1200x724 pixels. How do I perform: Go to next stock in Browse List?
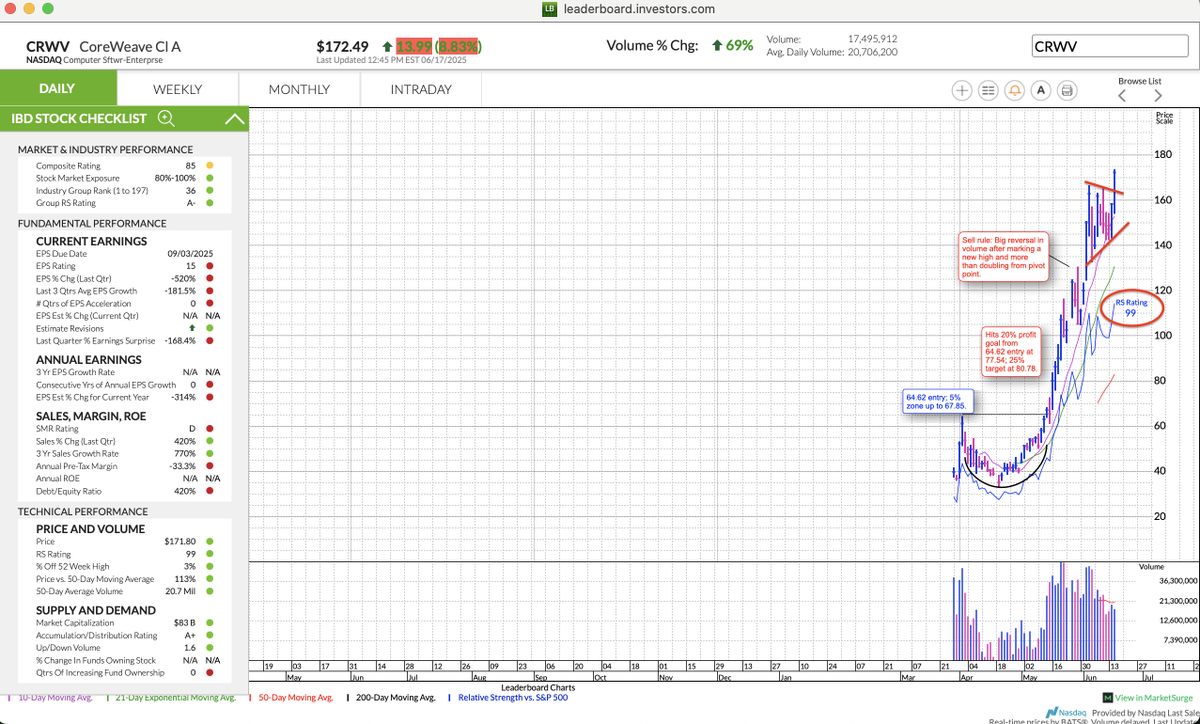pos(1158,96)
